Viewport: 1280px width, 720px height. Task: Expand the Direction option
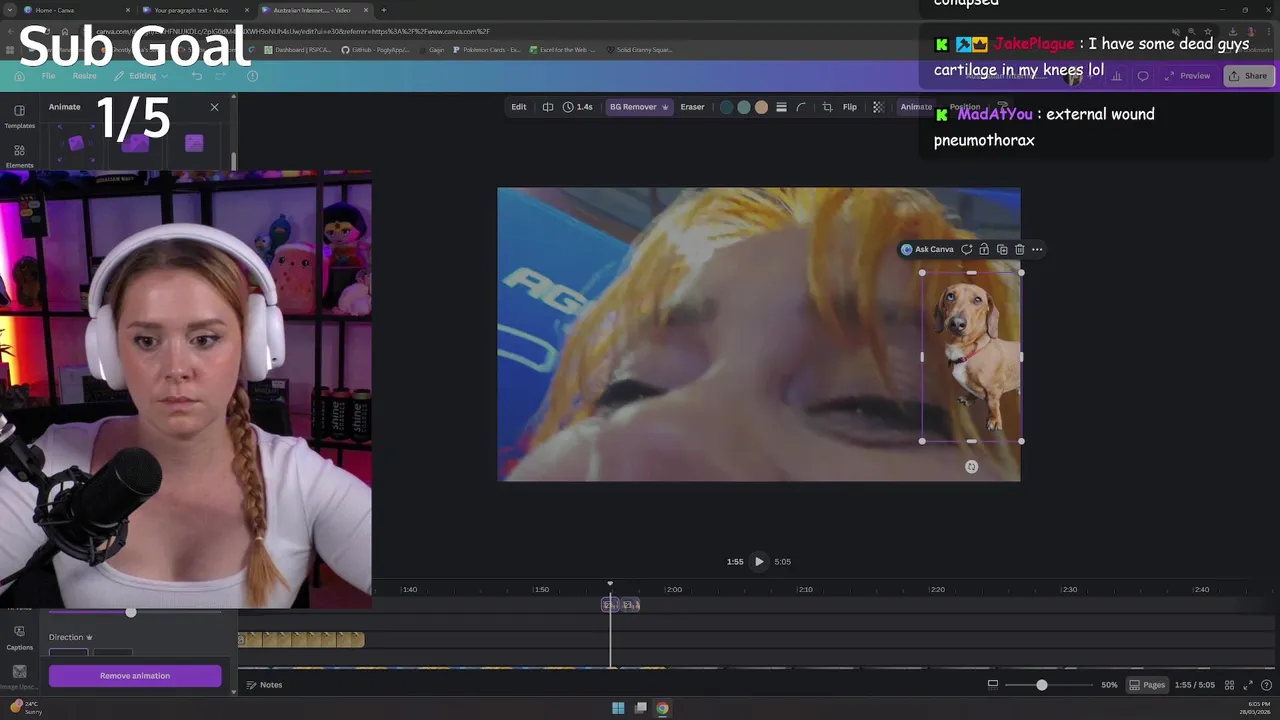pyautogui.click(x=71, y=637)
